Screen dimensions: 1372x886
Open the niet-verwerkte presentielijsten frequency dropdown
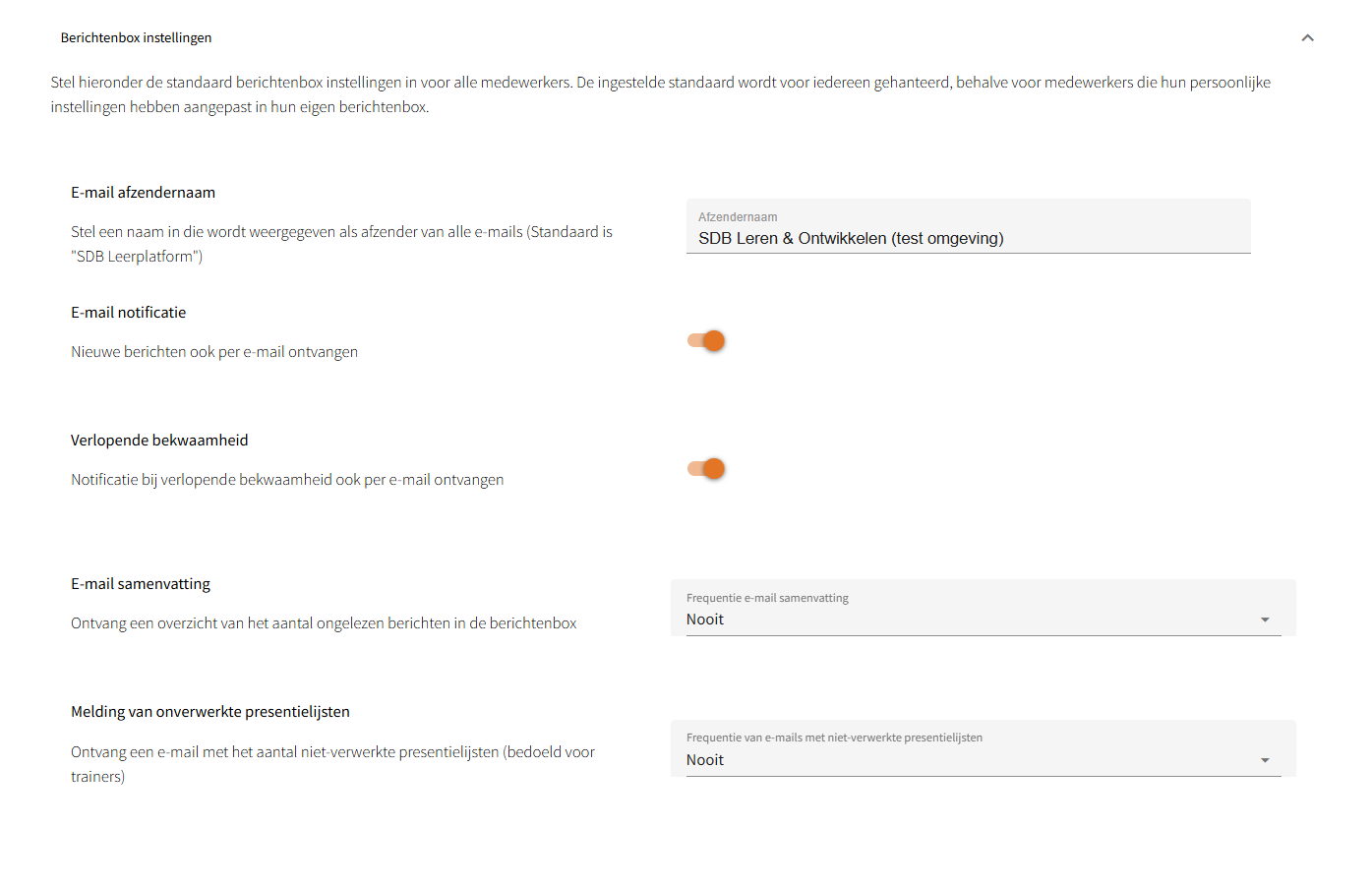[974, 760]
